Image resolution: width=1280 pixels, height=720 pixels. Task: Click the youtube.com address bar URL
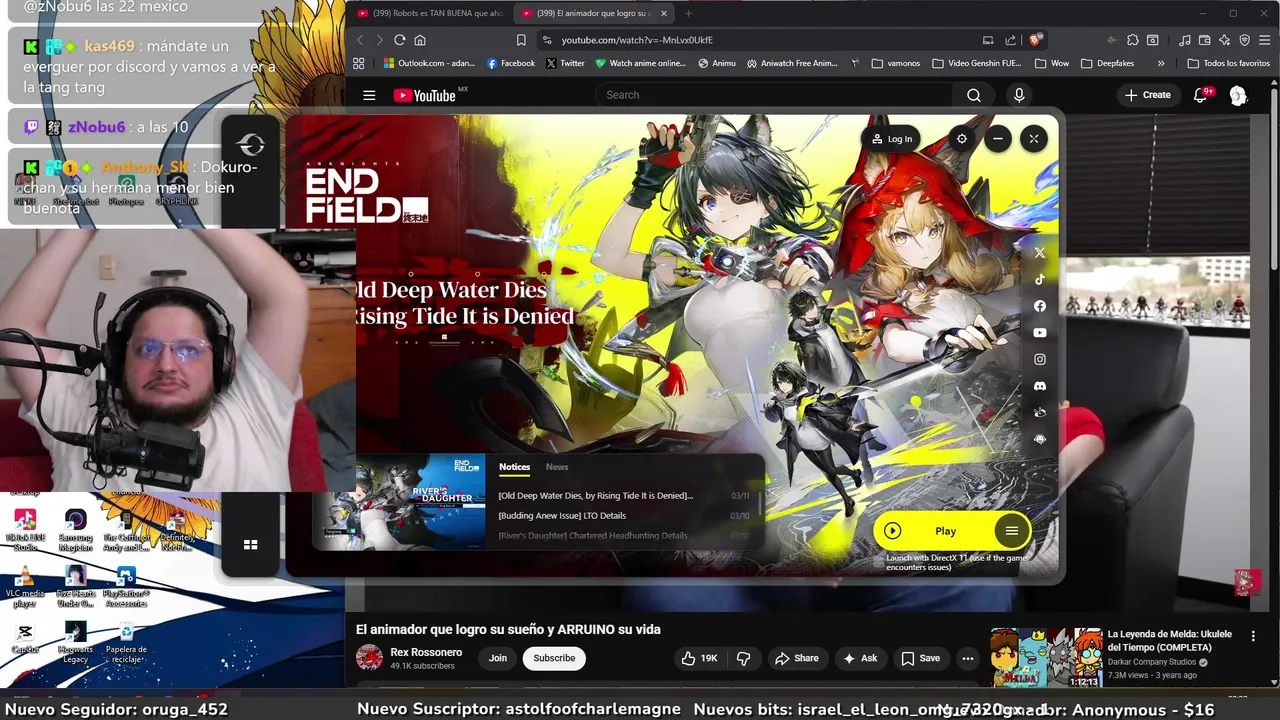click(637, 40)
